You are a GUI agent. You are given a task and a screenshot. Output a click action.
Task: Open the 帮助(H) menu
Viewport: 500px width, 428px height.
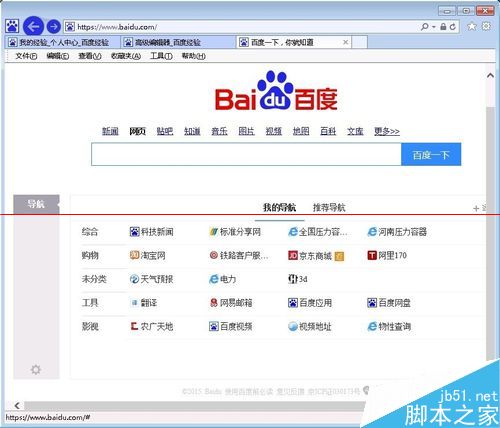tap(193, 56)
